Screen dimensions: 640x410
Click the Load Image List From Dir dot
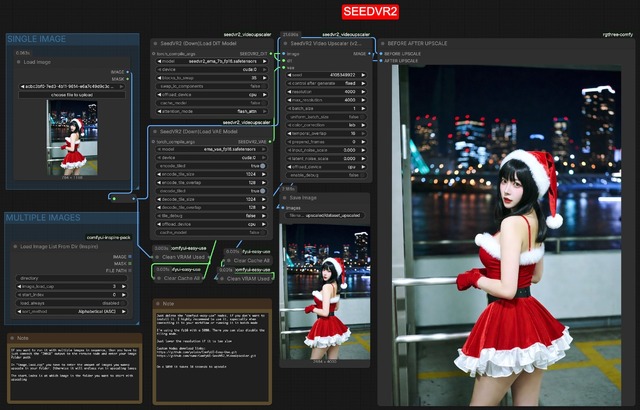pyautogui.click(x=13, y=245)
